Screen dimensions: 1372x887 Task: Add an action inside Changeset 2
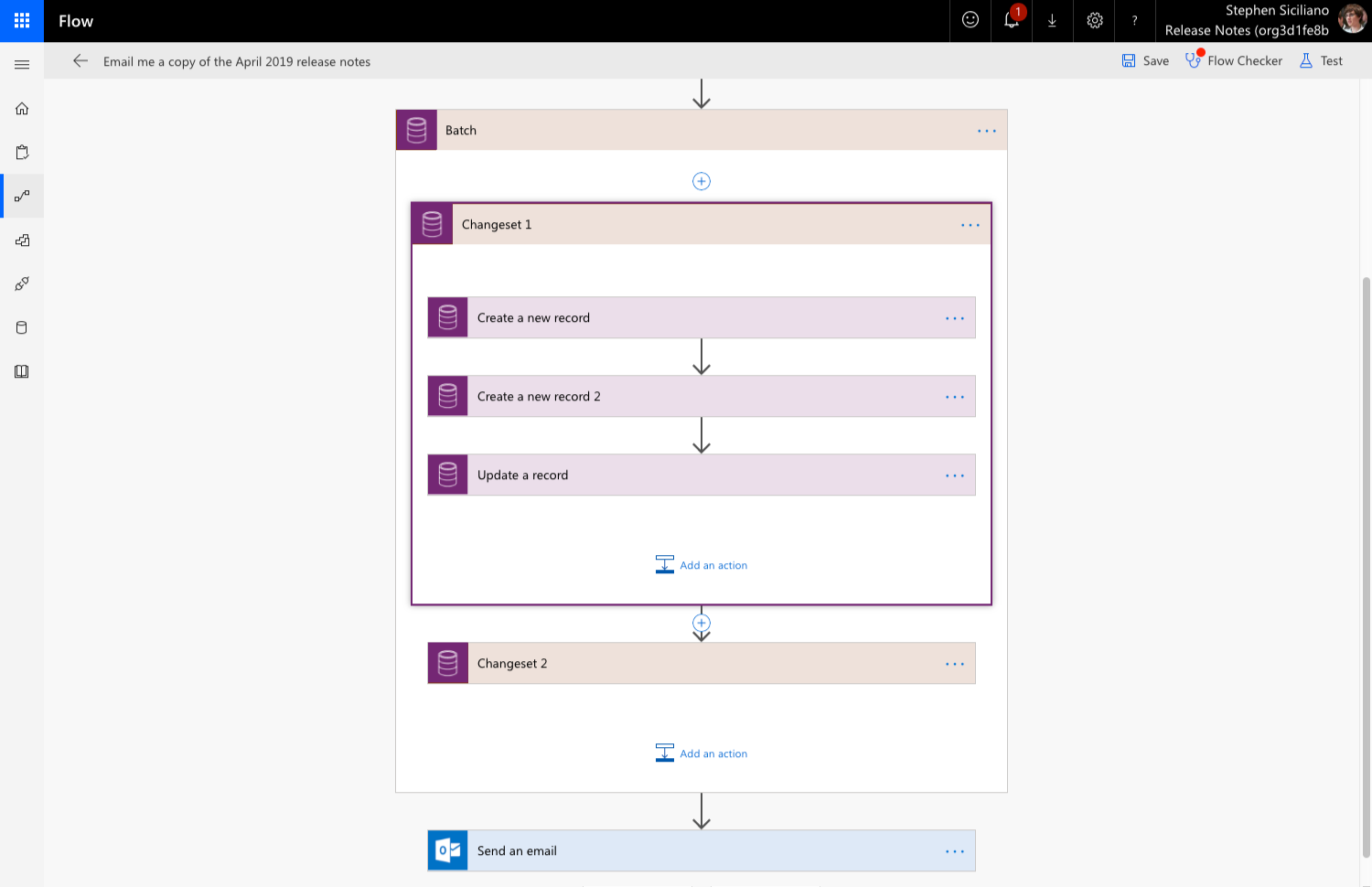point(701,753)
